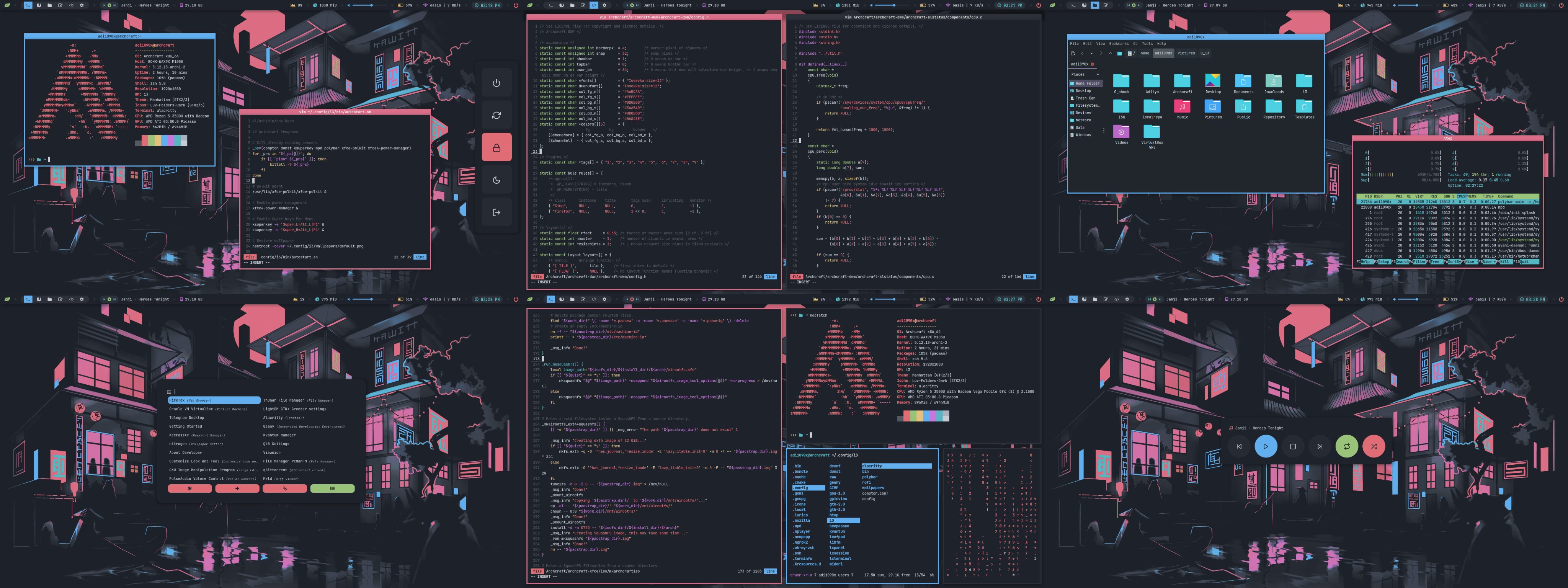Image resolution: width=1568 pixels, height=588 pixels.
Task: Click the power icon beside 03:19 PM clock
Action: (x=516, y=5)
